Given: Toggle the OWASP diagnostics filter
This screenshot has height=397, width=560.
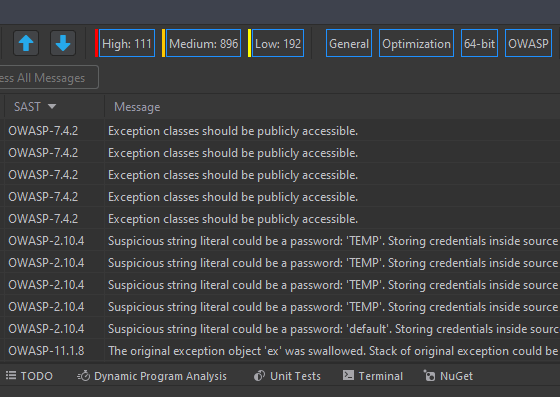Looking at the screenshot, I should tap(528, 43).
